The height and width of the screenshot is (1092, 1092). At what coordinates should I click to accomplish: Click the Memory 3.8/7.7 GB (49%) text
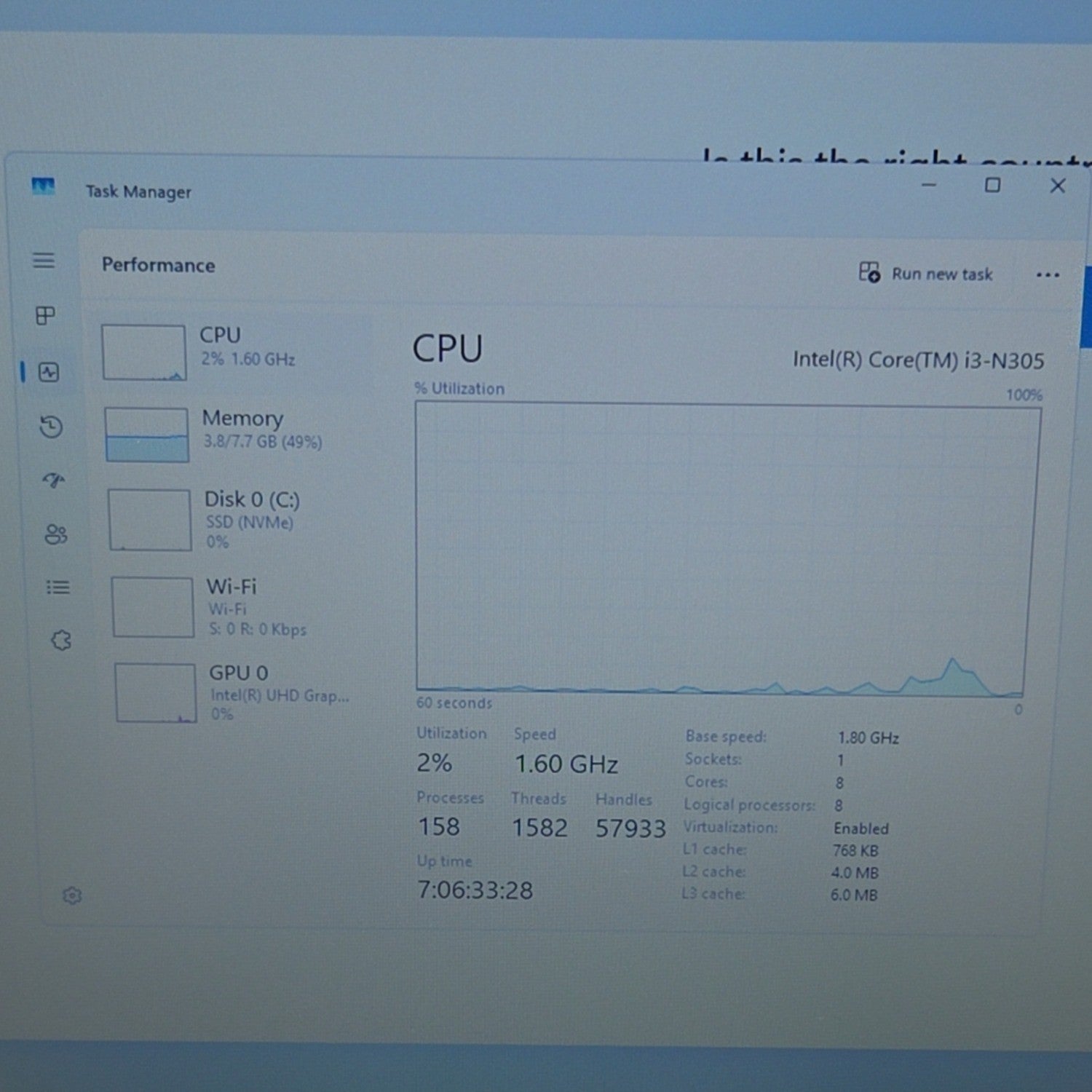pos(263,442)
